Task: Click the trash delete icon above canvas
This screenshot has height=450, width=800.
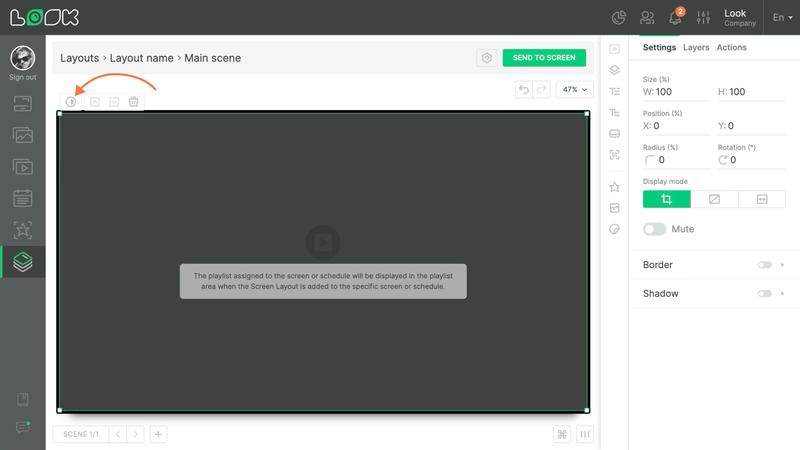Action: 133,102
